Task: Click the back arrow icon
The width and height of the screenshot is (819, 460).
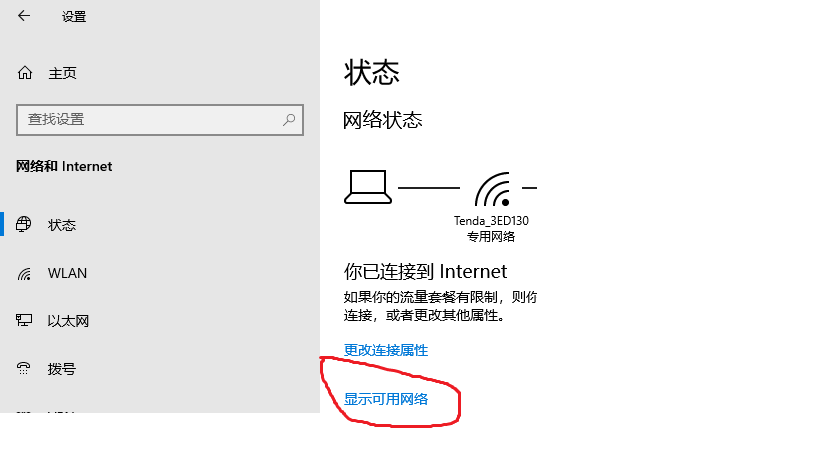Action: coord(24,16)
